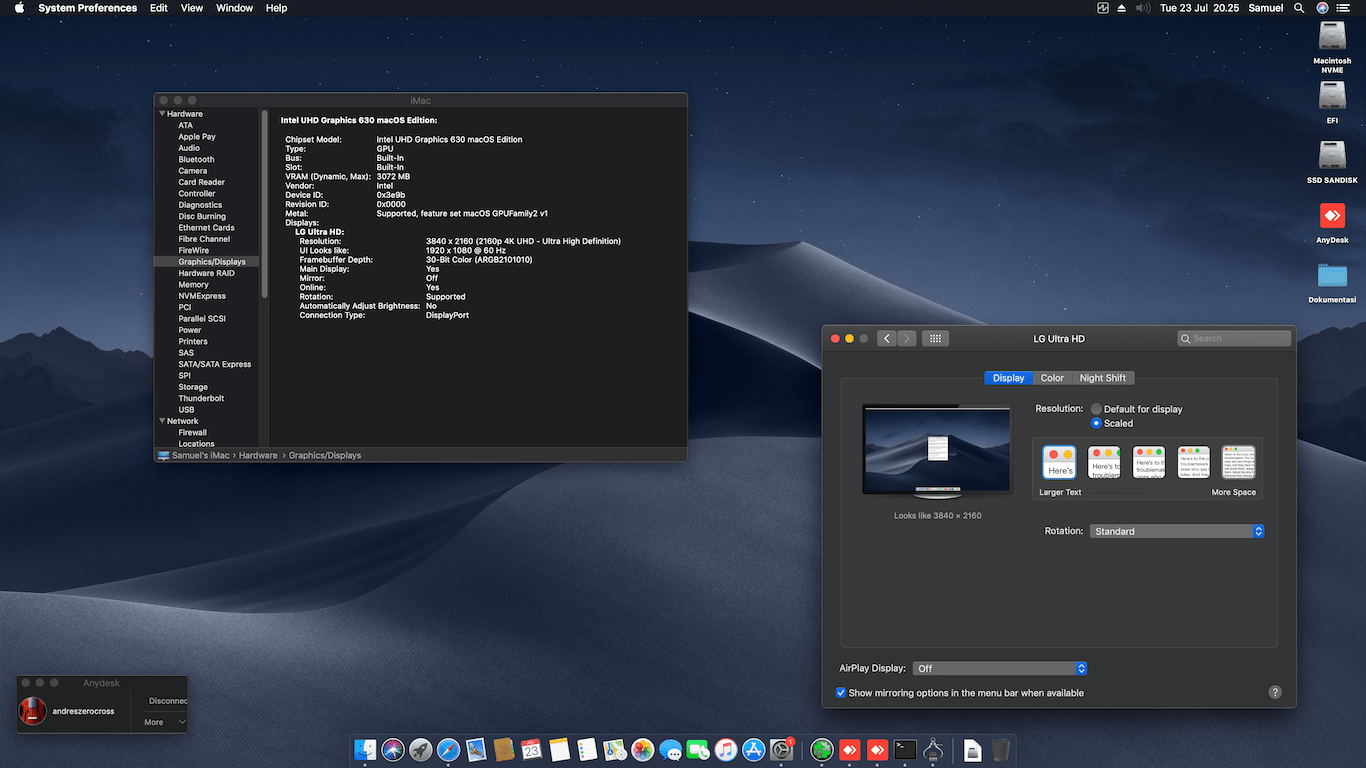
Task: Open Messages from the Dock
Action: 670,749
